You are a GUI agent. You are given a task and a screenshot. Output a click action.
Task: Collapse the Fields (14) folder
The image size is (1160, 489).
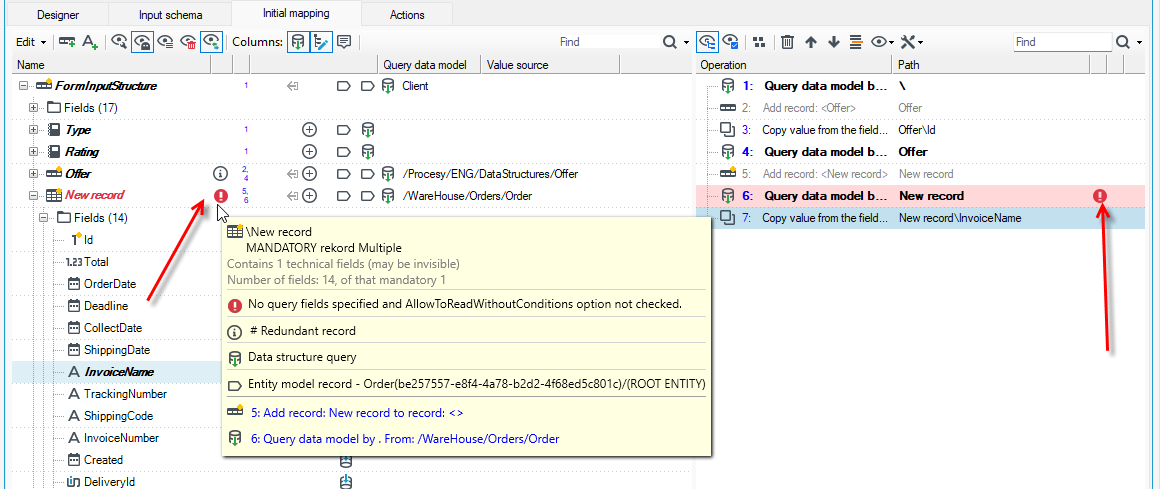44,218
